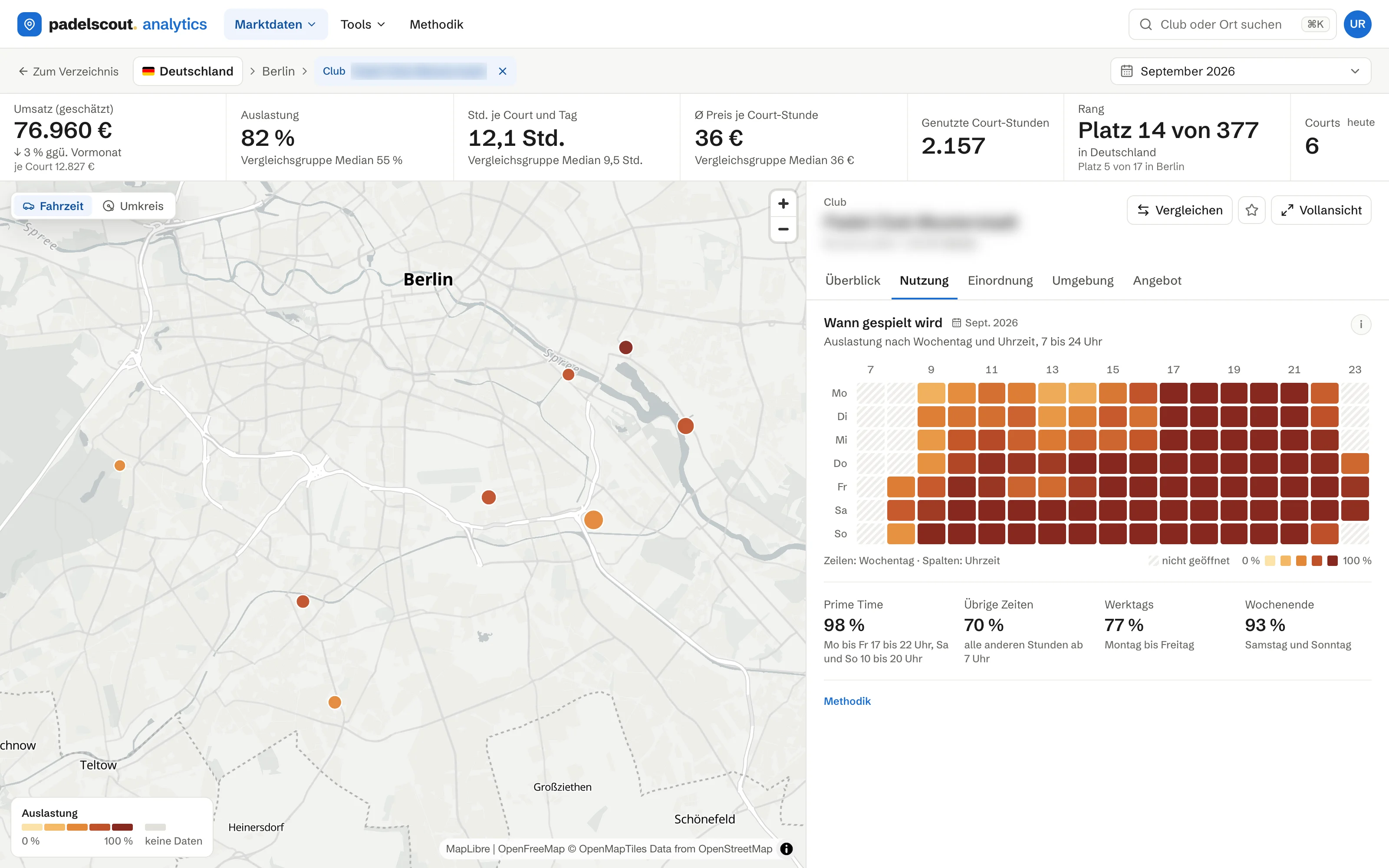Screen dimensions: 1389x868
Task: Click the darkest 100 % legend swatch
Action: tap(1333, 561)
